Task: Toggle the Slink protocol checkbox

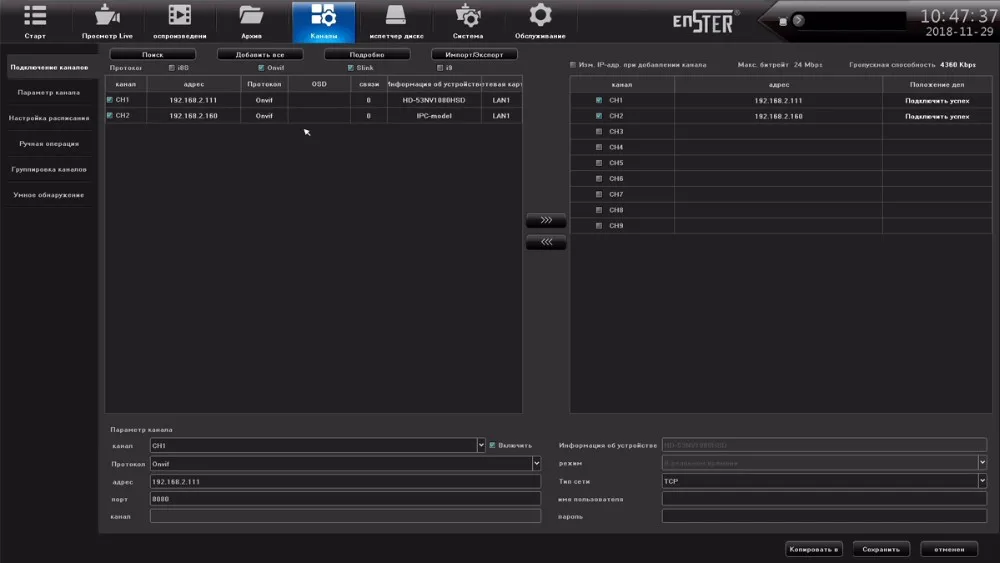Action: (x=351, y=68)
